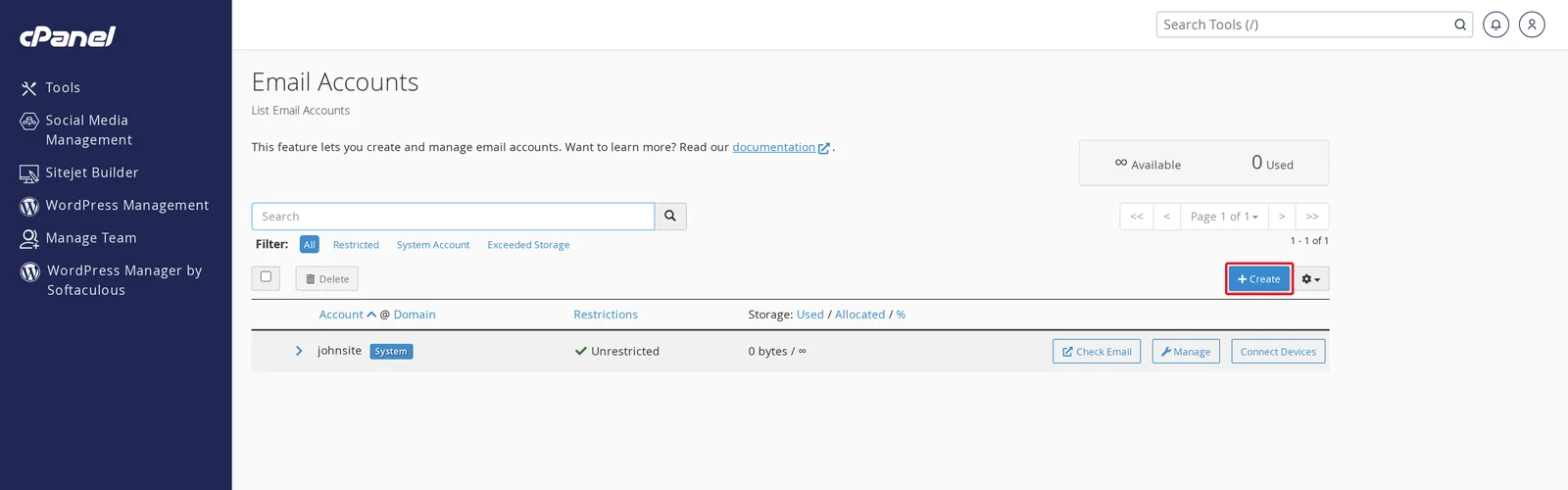Click the Softaculous WordPress logo icon
The image size is (1568, 490).
tap(30, 271)
